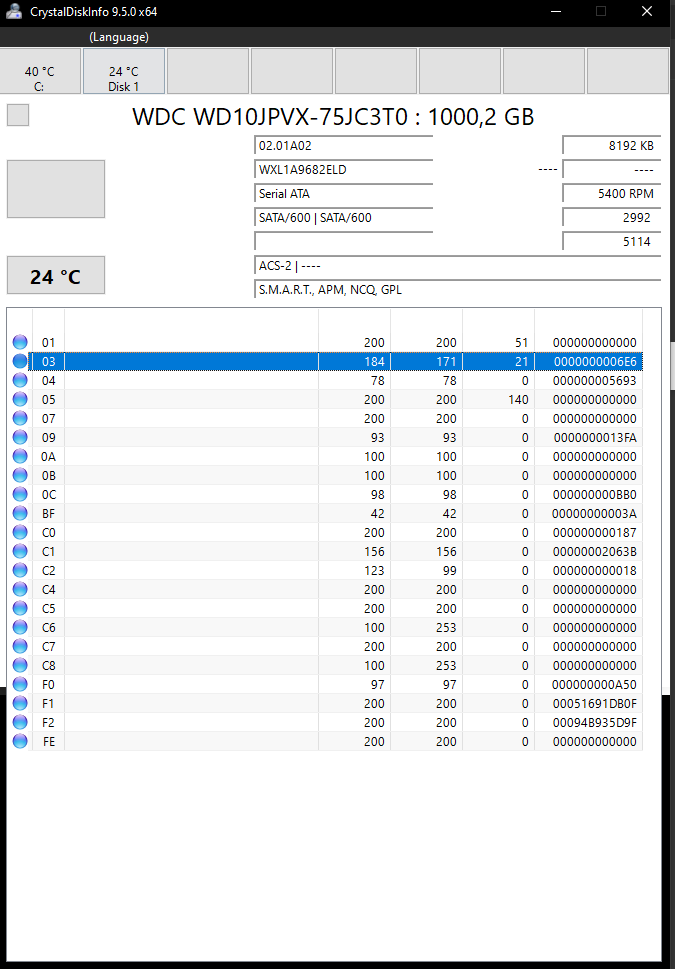Click the status orb for attribute 04
The image size is (675, 969).
[20, 380]
